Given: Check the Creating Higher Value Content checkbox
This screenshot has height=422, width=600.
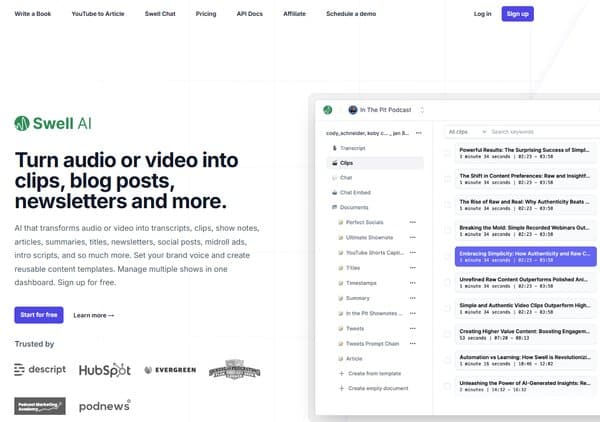Looking at the screenshot, I should tap(447, 334).
